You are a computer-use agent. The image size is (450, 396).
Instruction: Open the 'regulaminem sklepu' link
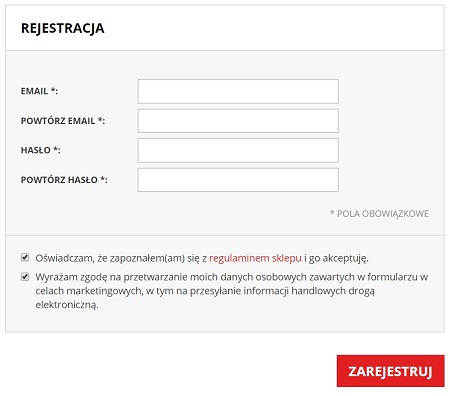(255, 258)
